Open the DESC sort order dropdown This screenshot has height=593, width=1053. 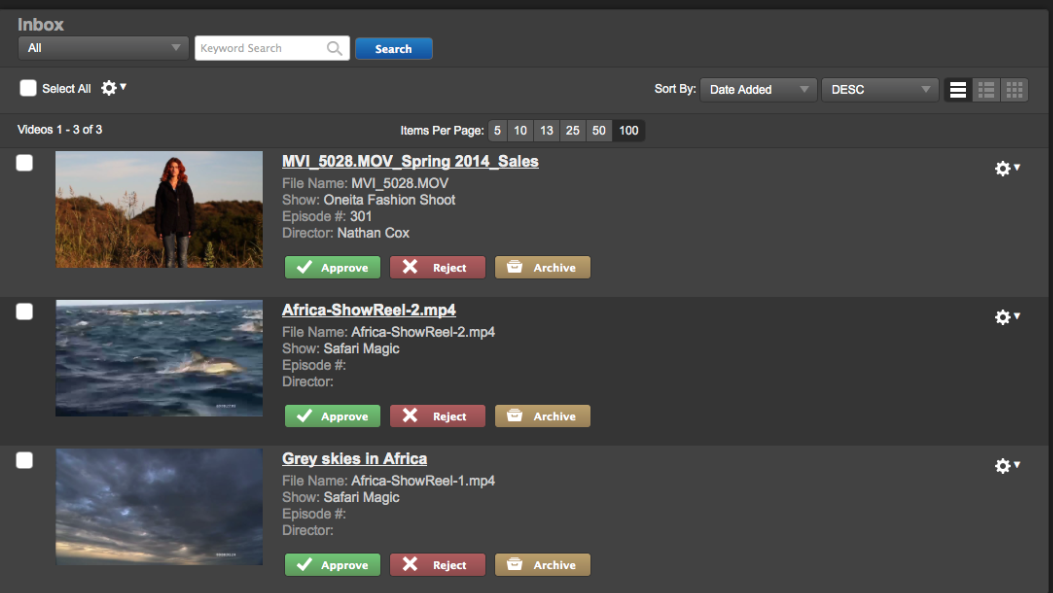click(879, 90)
